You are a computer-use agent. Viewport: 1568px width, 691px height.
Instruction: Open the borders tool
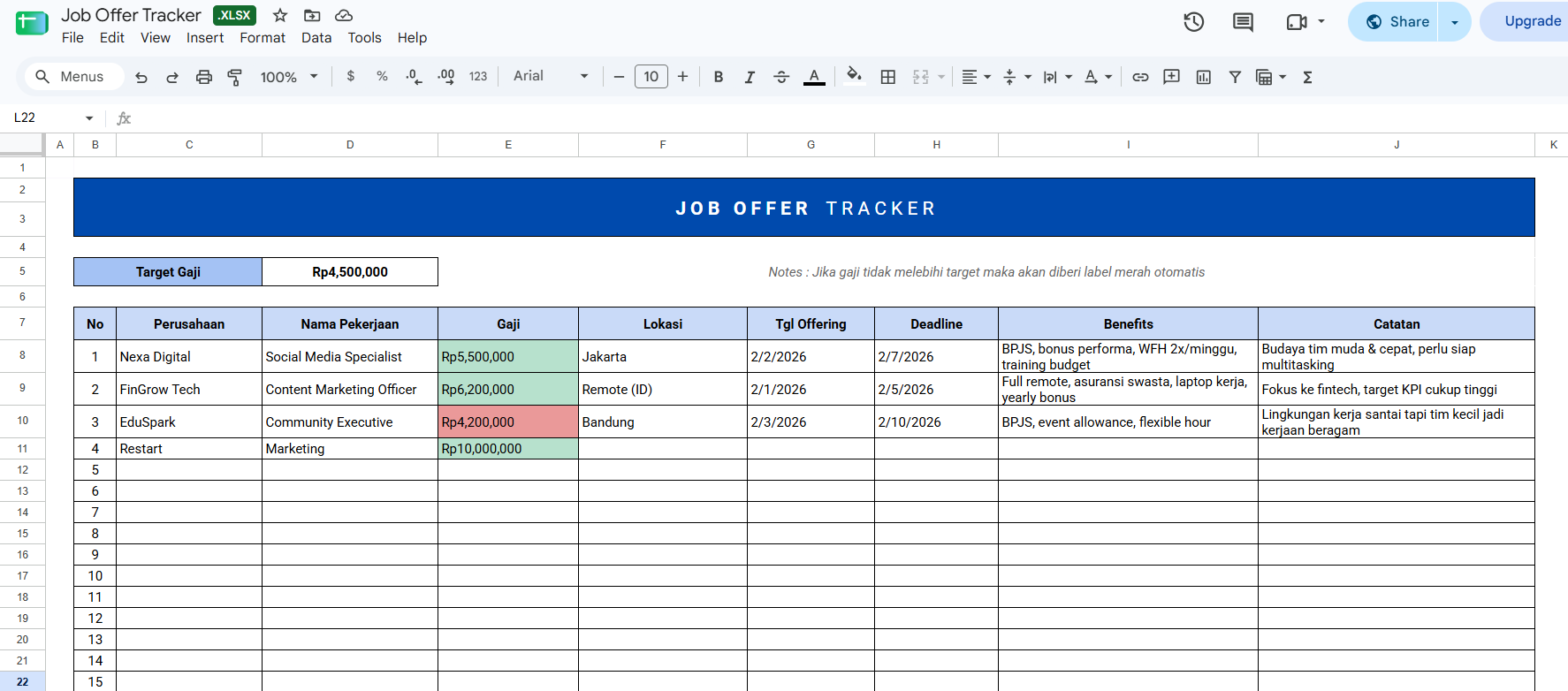888,77
